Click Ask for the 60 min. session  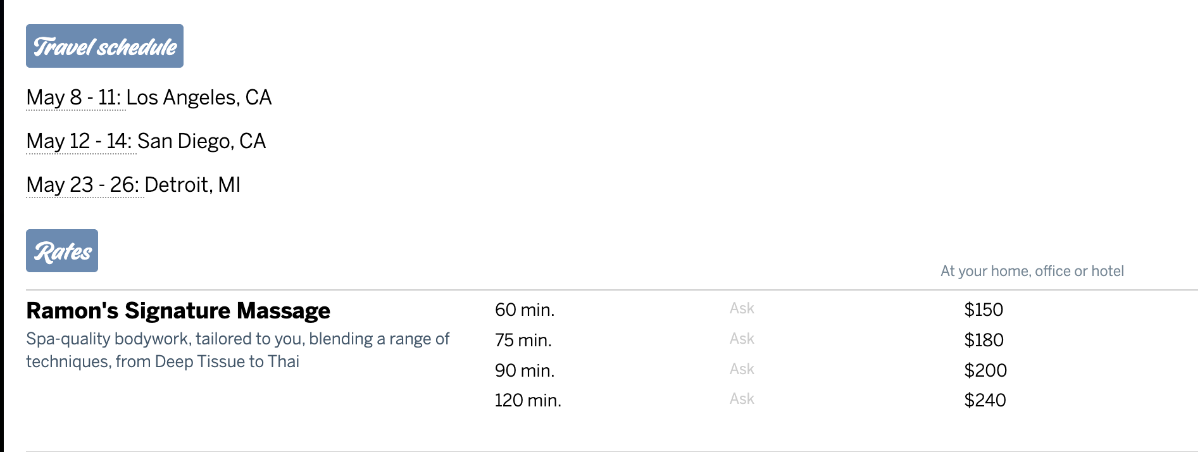[742, 308]
